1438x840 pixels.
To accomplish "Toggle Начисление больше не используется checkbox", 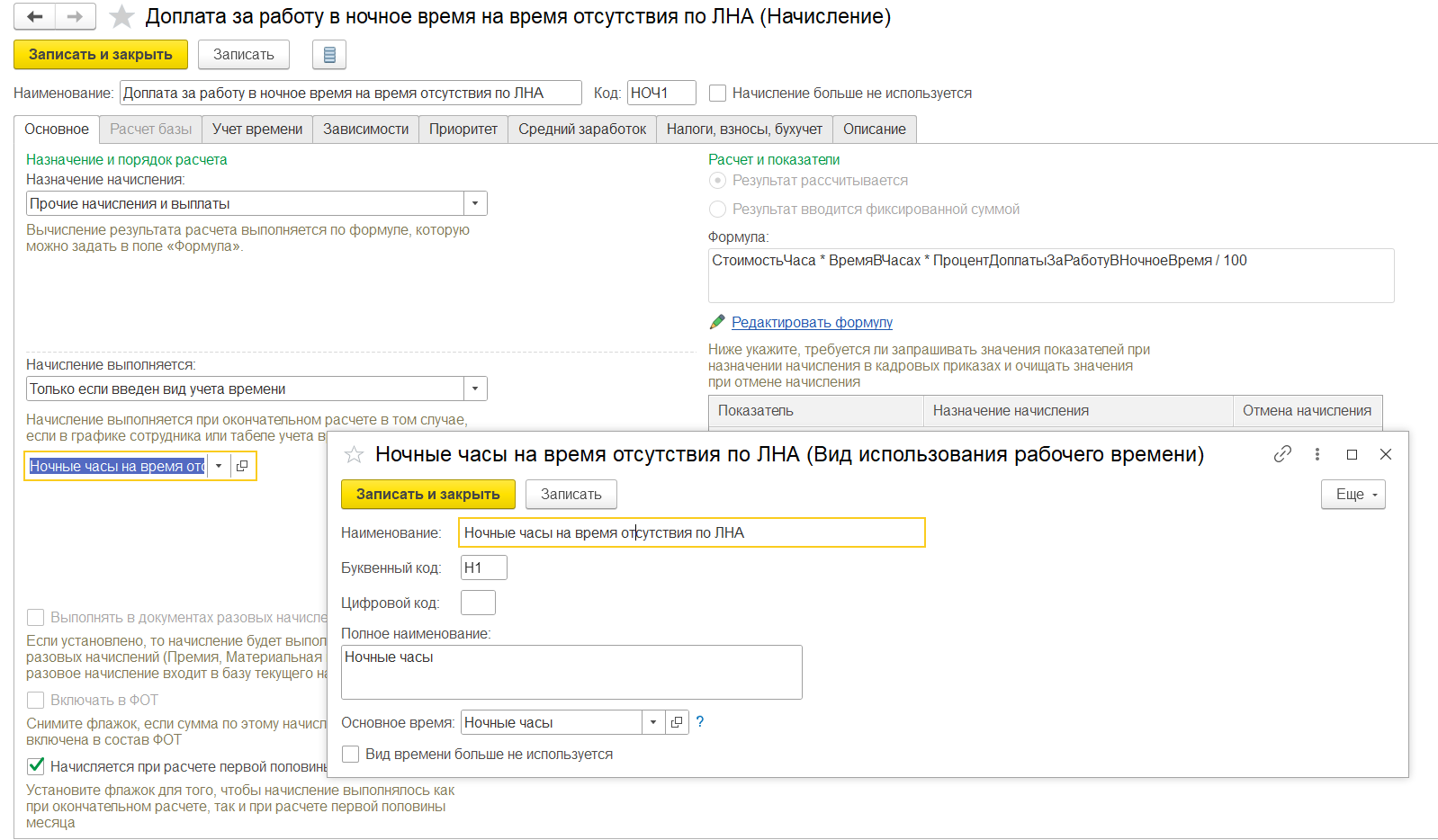I will 718,93.
